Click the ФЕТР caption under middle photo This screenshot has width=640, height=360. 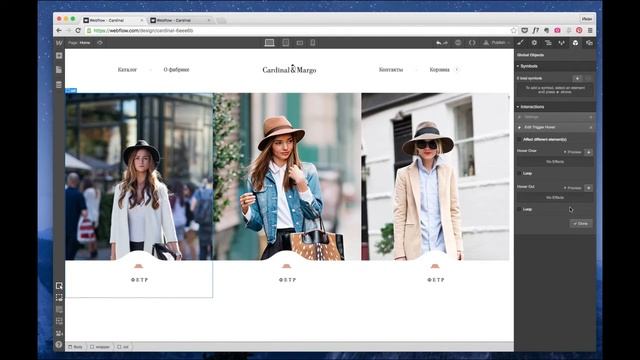tap(287, 280)
